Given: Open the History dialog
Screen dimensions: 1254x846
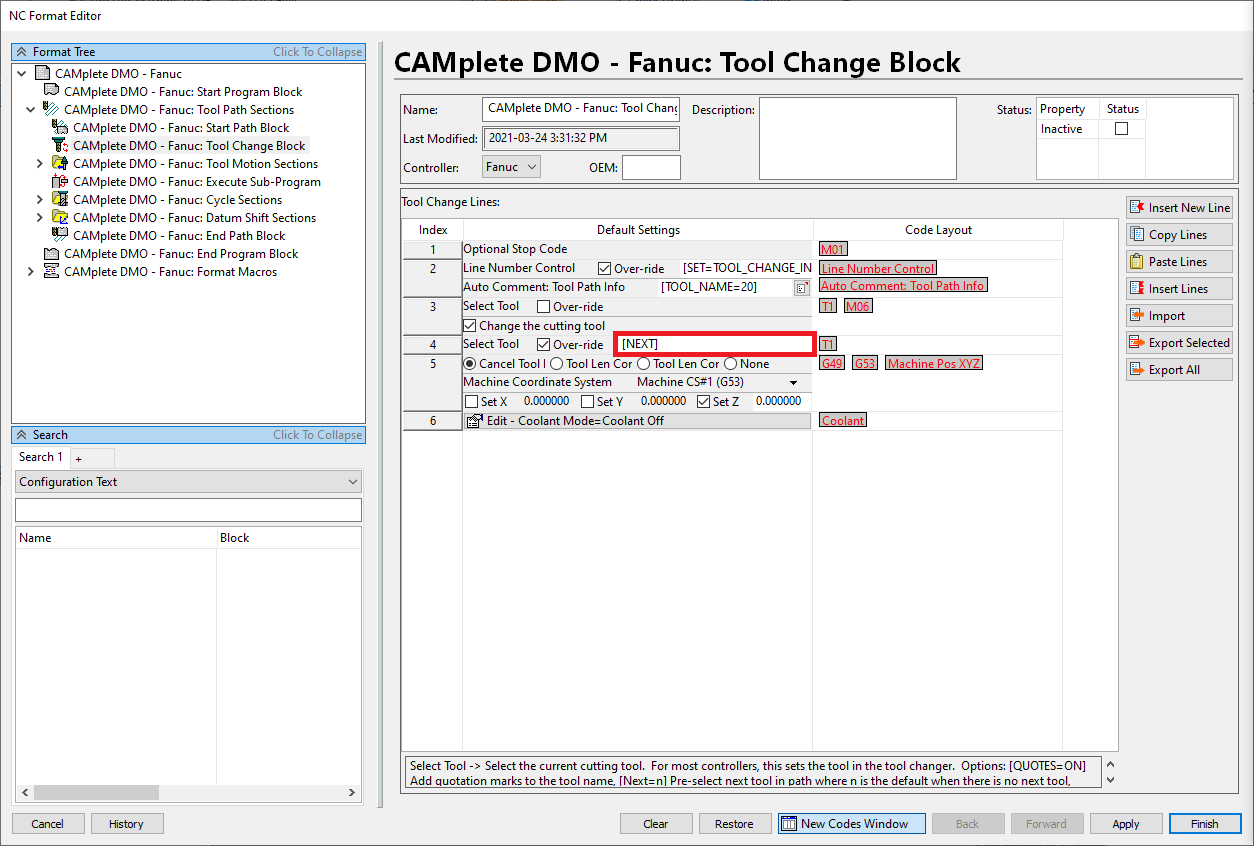Looking at the screenshot, I should click(x=126, y=824).
